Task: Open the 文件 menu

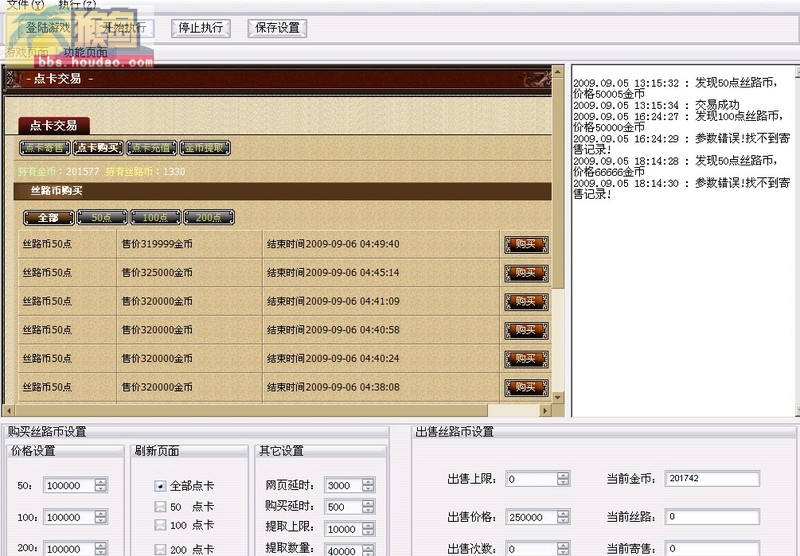Action: click(25, 5)
